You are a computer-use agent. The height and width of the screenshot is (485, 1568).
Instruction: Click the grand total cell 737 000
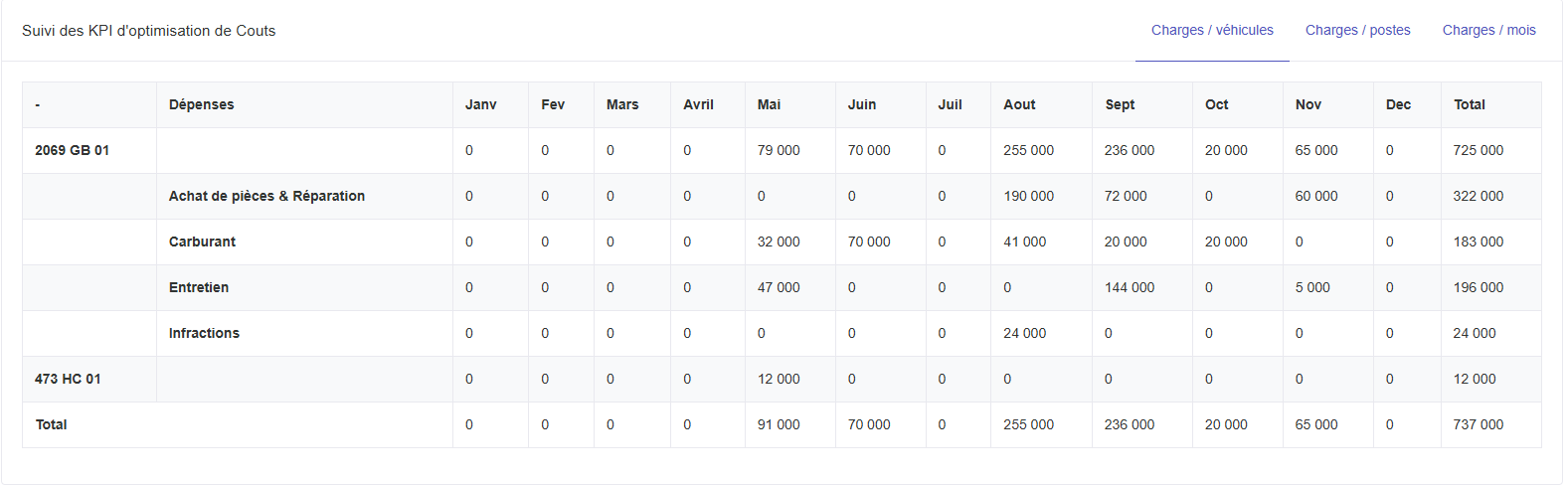pos(1478,425)
